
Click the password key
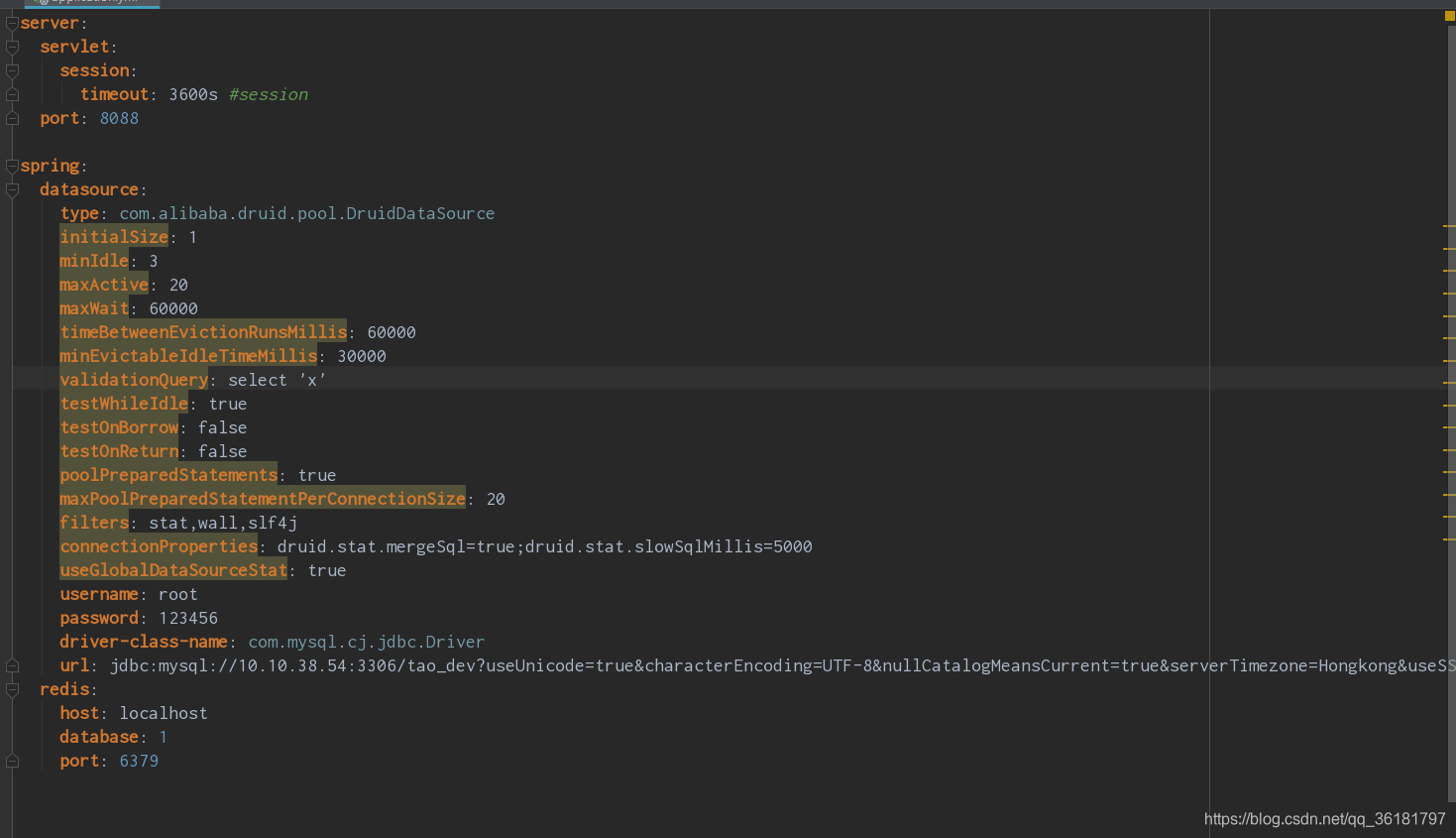tap(99, 618)
